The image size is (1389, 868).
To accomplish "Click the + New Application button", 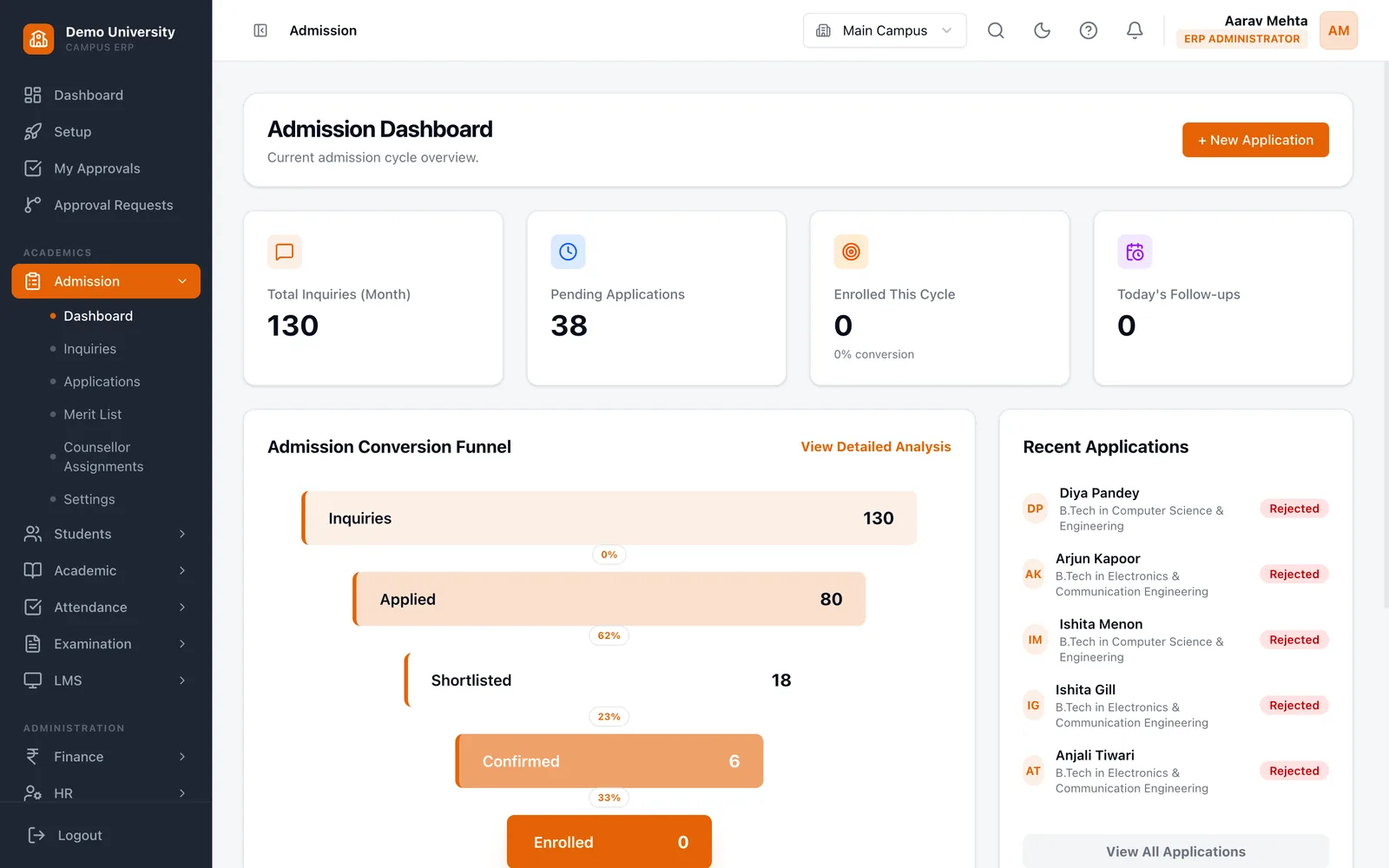I will pos(1255,140).
